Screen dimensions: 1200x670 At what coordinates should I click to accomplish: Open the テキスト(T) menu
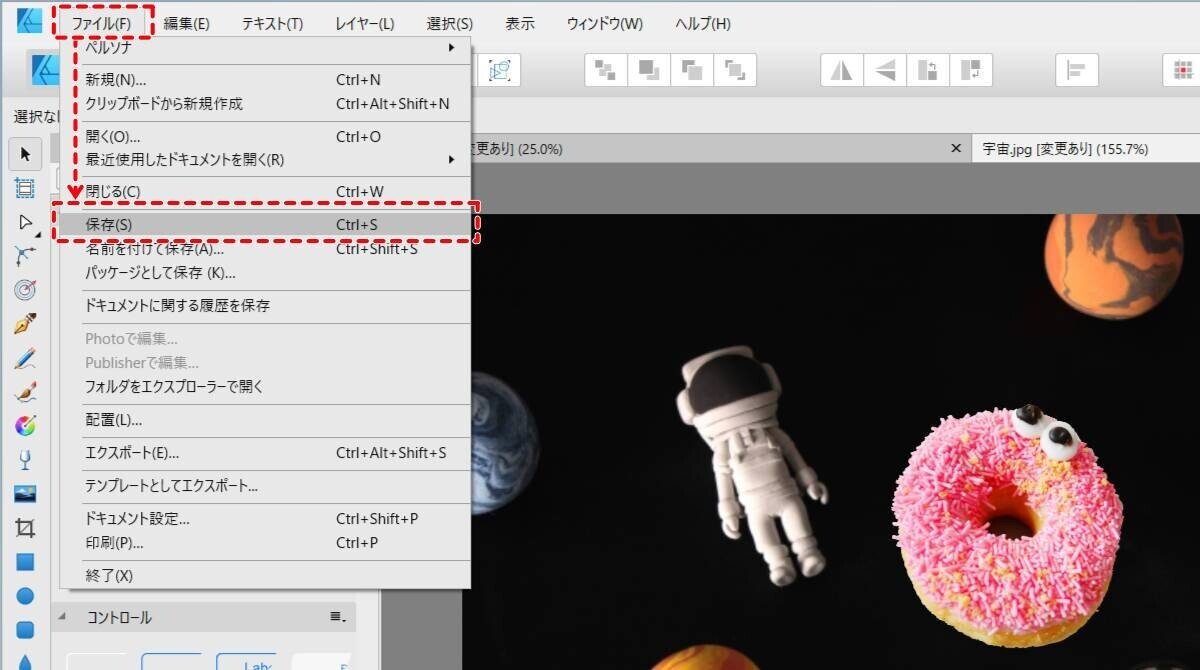[272, 23]
